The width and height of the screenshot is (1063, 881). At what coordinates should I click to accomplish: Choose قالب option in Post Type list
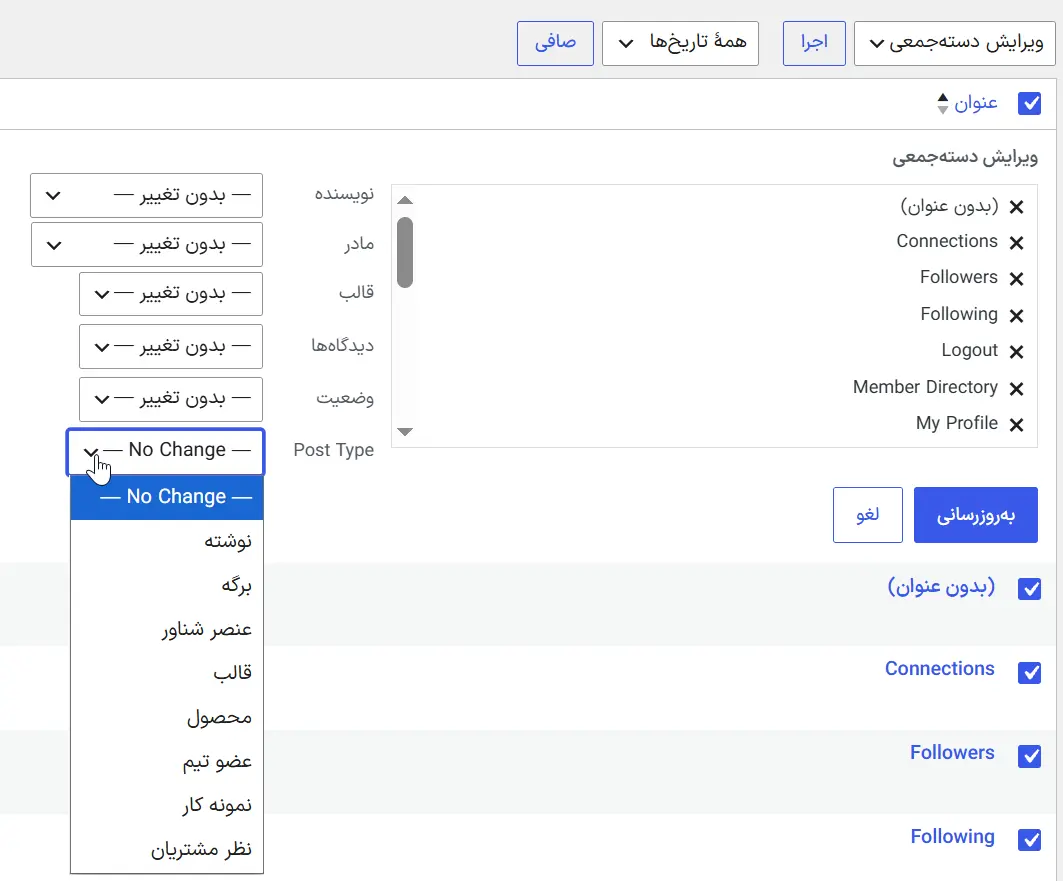167,673
